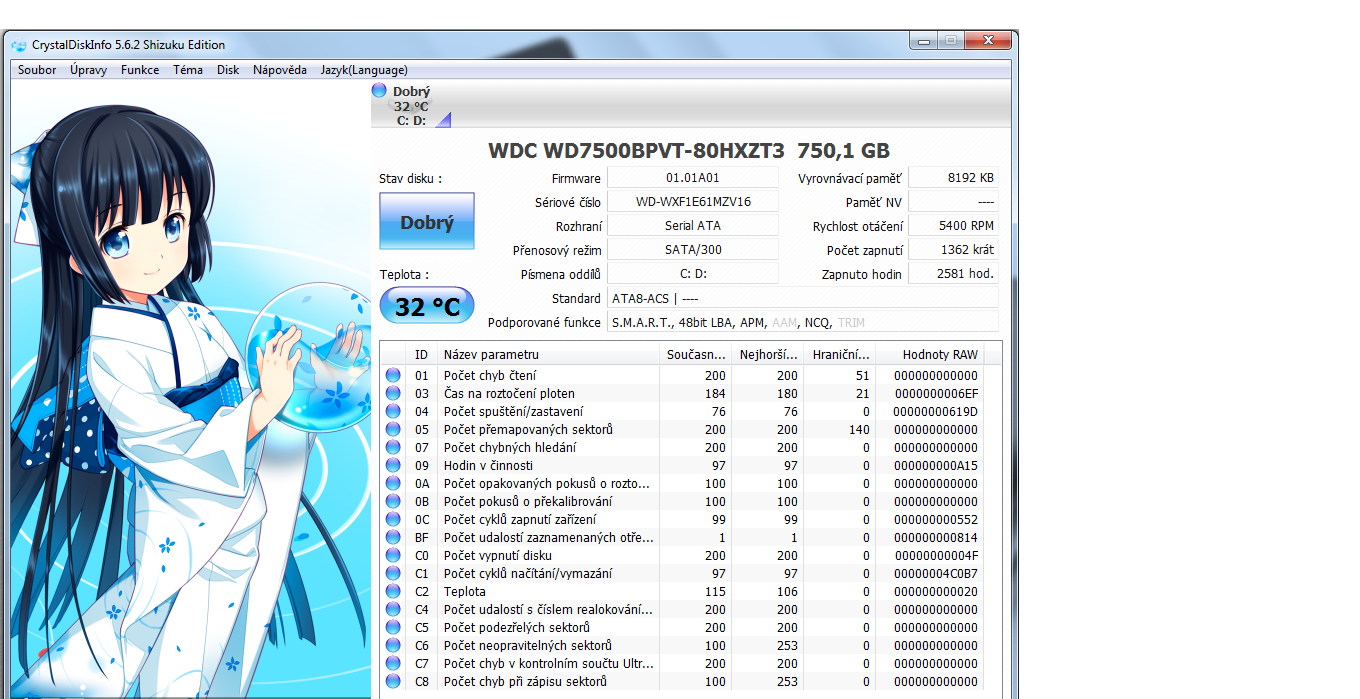Viewport: 1360px width, 699px height.
Task: Click the Rozhraní Serial ATA field
Action: click(x=693, y=226)
